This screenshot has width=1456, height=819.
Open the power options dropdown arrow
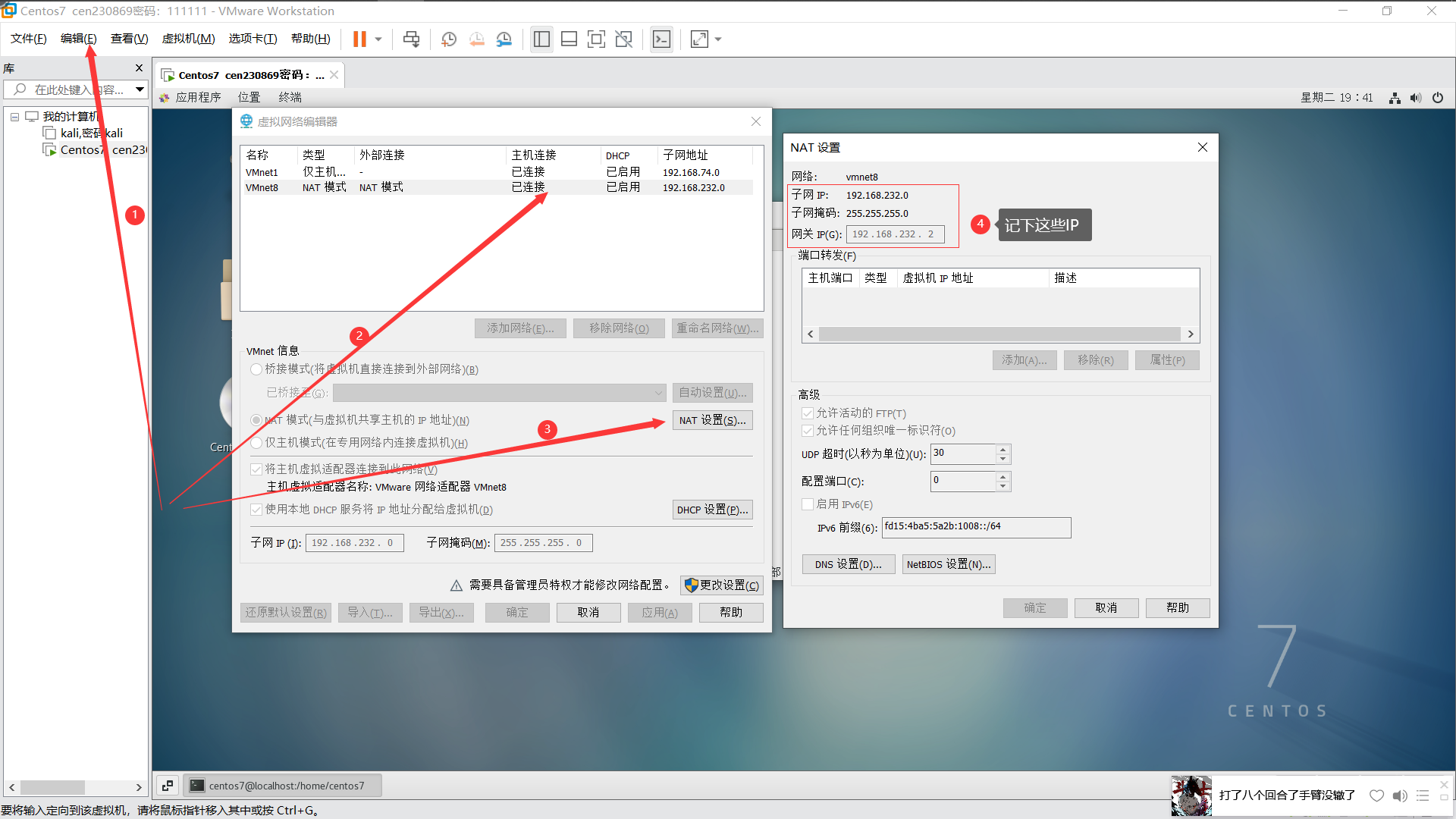pyautogui.click(x=378, y=39)
